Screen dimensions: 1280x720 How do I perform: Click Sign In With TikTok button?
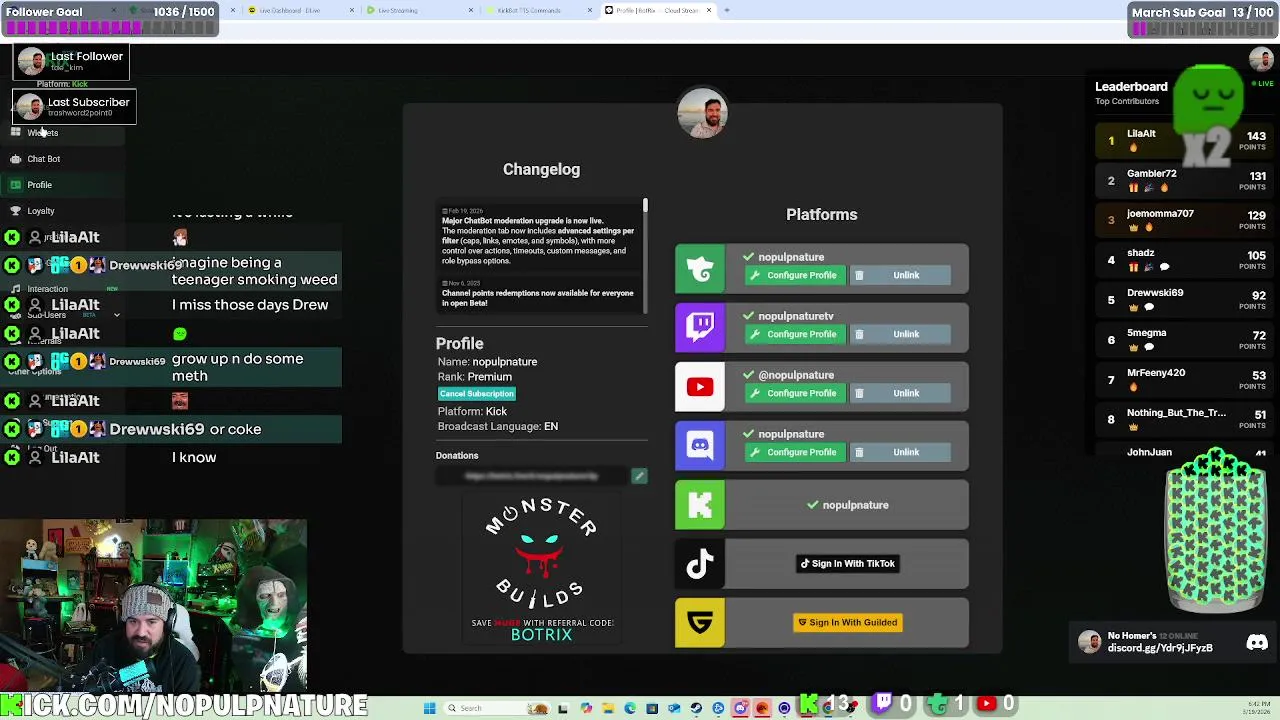click(x=847, y=564)
